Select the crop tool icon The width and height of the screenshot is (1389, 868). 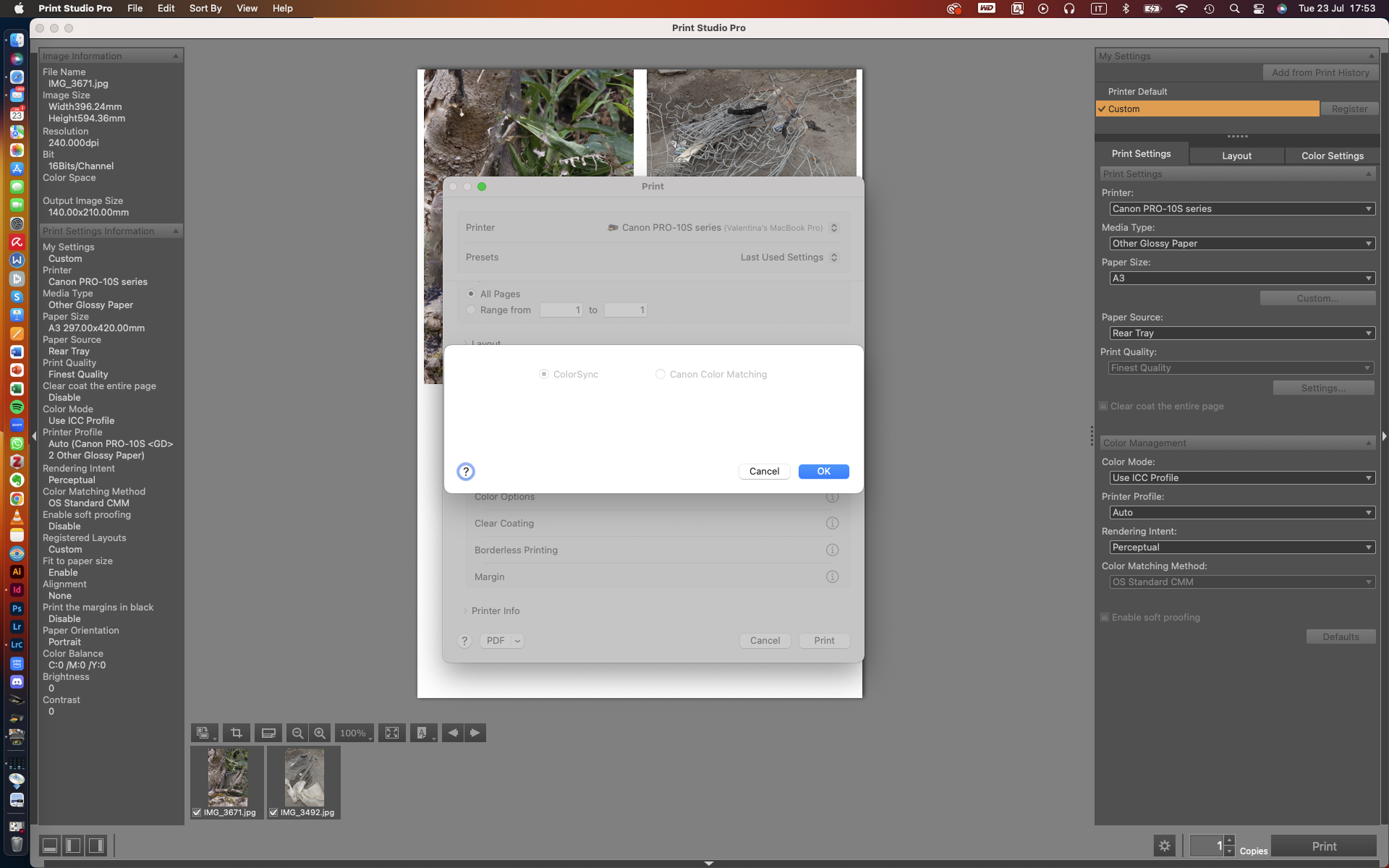(x=237, y=733)
